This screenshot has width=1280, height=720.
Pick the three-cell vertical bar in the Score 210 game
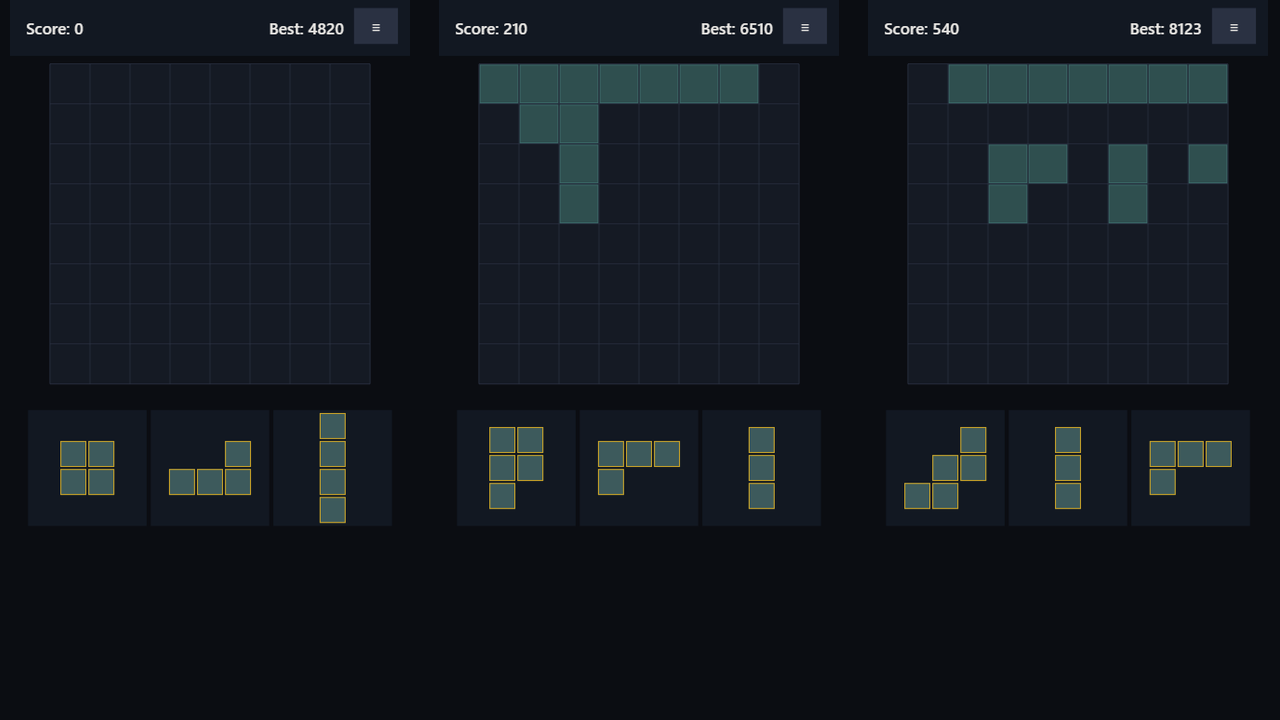coord(762,468)
